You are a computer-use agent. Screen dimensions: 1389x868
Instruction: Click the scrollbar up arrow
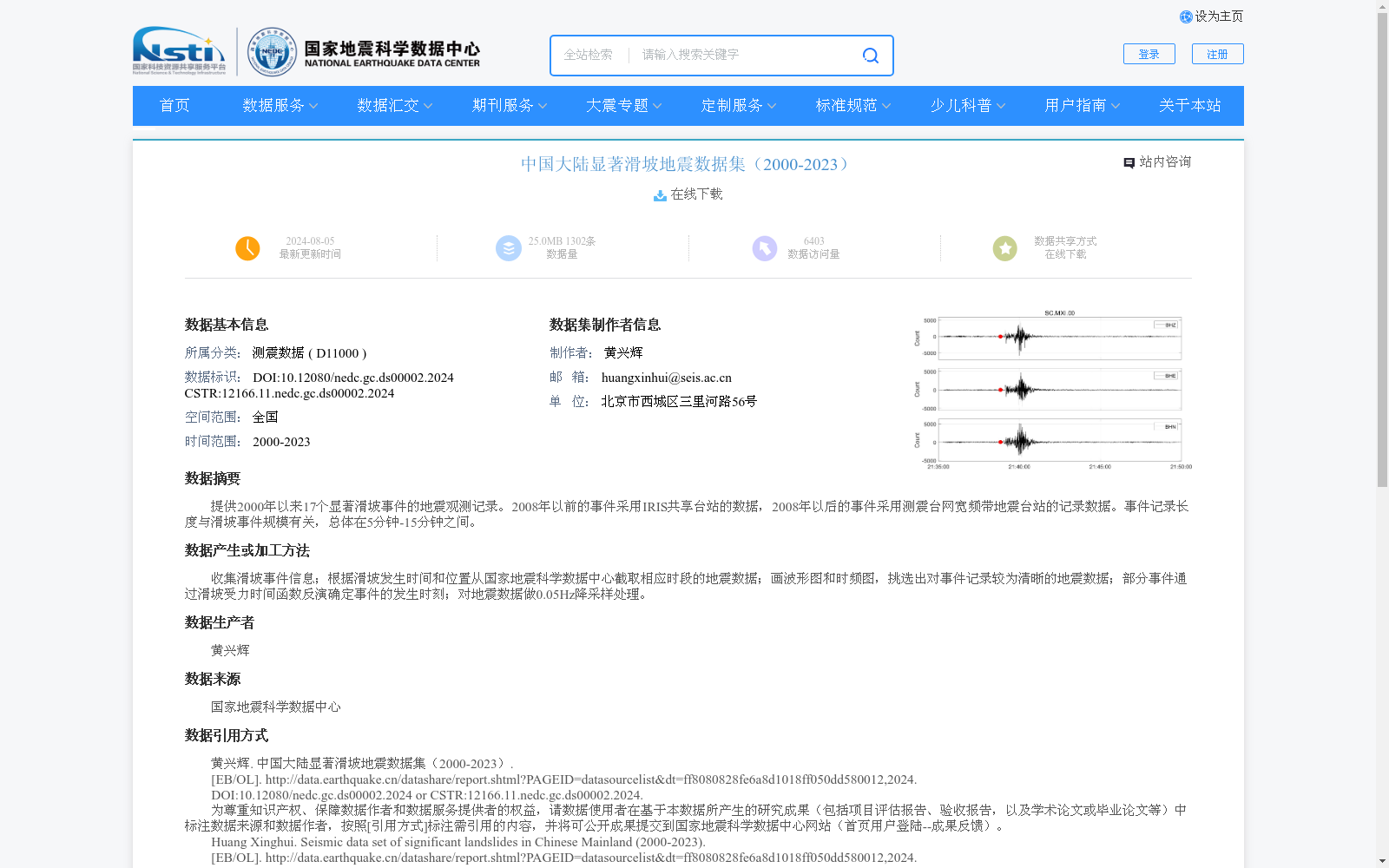tap(1382, 6)
